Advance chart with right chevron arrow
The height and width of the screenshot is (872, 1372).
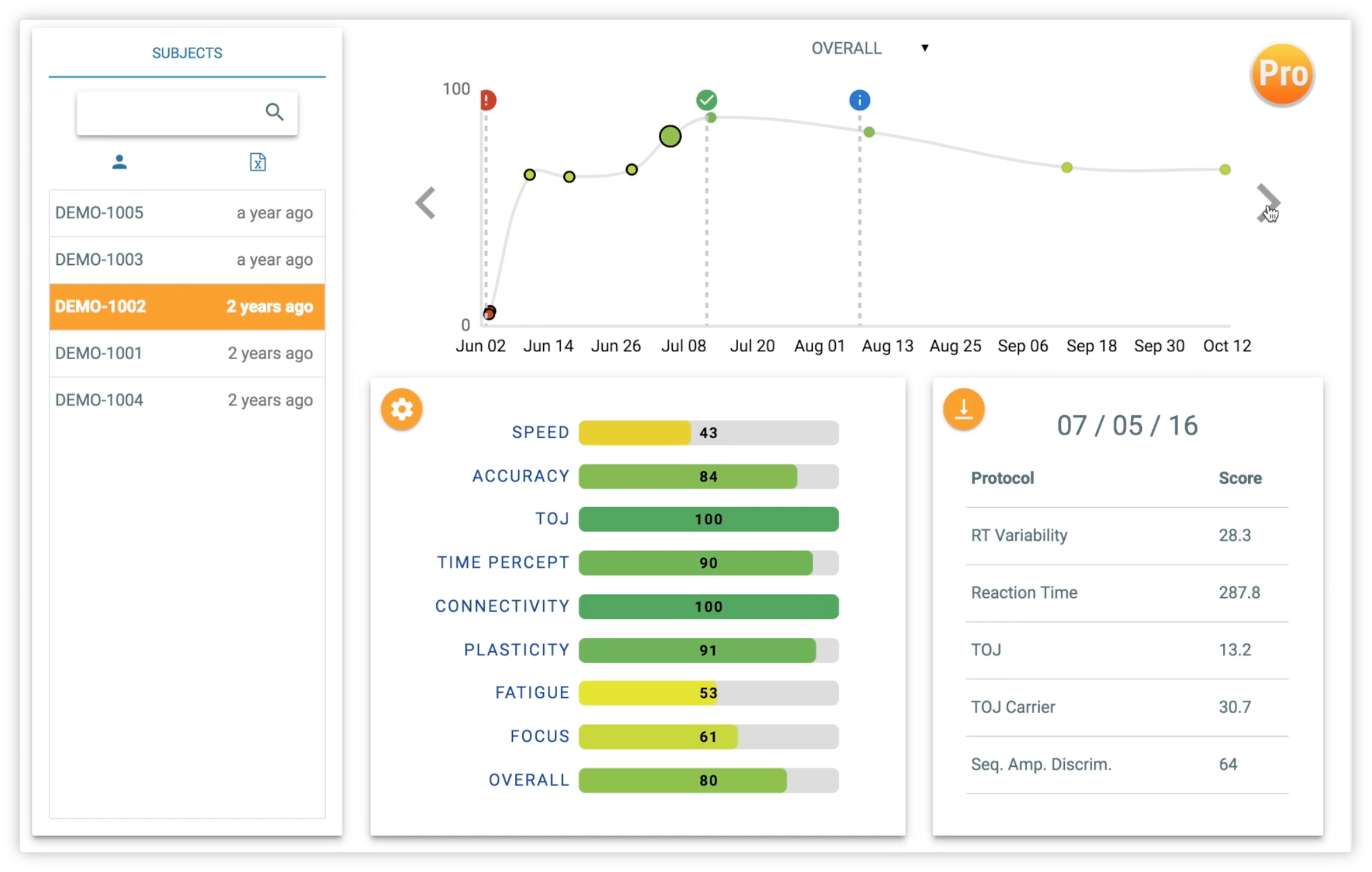point(1268,202)
